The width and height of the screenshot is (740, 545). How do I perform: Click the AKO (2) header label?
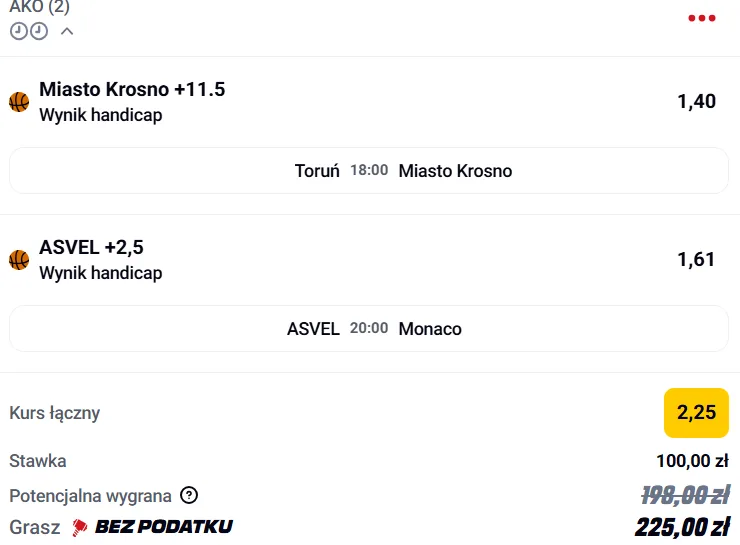[39, 8]
